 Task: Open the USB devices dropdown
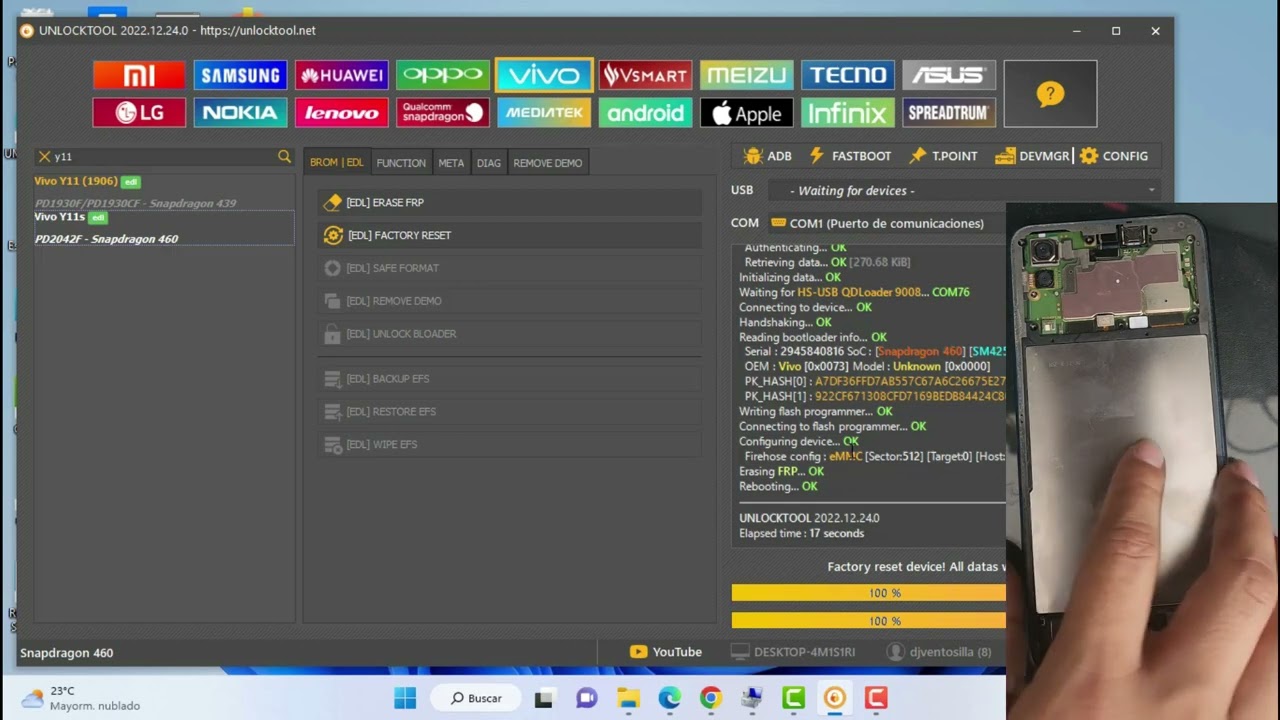964,190
